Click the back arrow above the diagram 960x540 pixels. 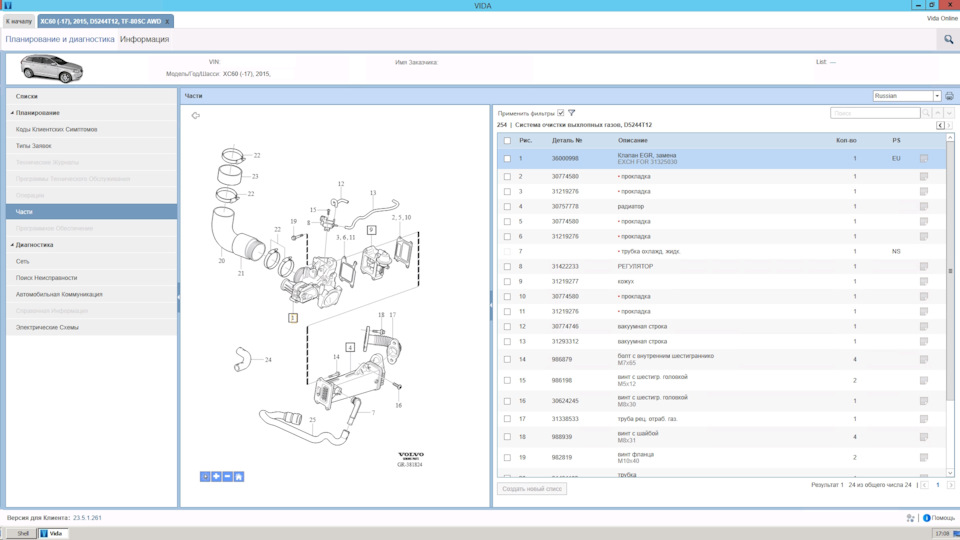click(196, 116)
